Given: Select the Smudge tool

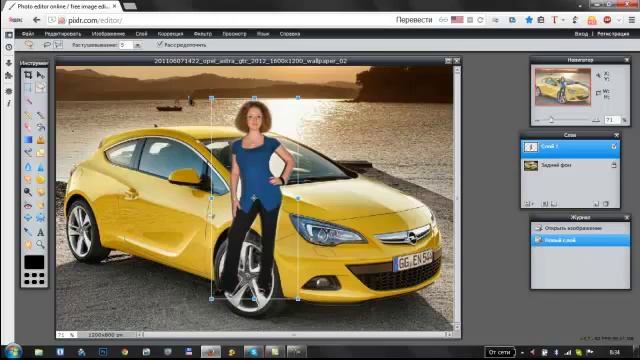Looking at the screenshot, I should pyautogui.click(x=28, y=179).
